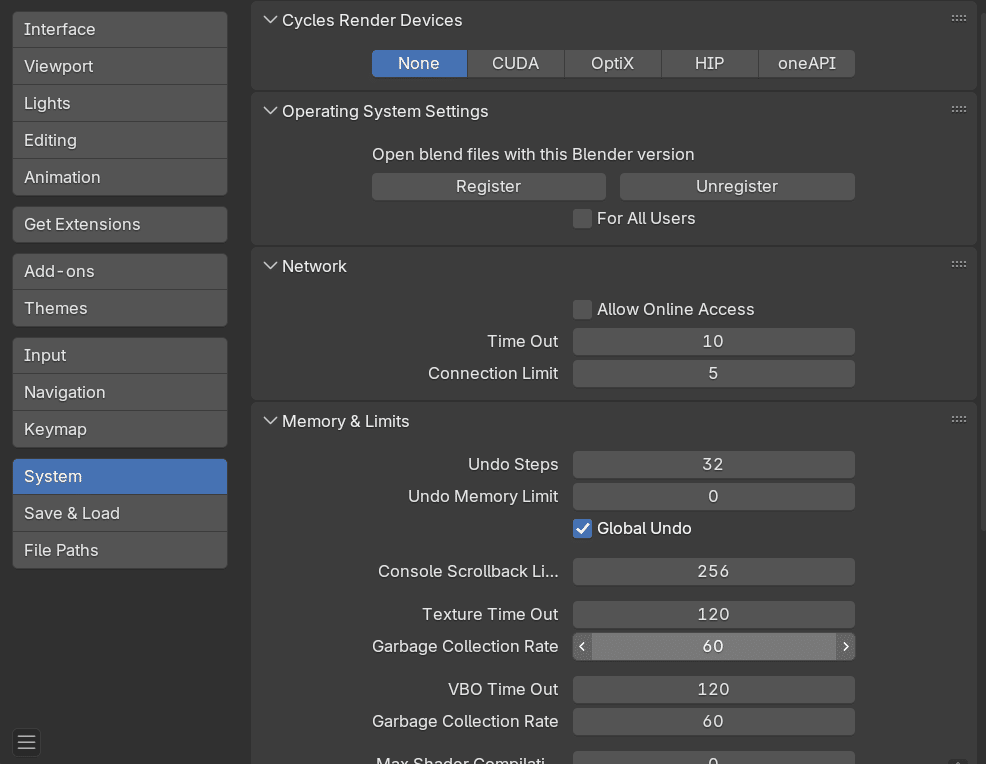This screenshot has height=764, width=986.
Task: Click the grip icon on Cycles Render Devices header
Action: tap(959, 17)
